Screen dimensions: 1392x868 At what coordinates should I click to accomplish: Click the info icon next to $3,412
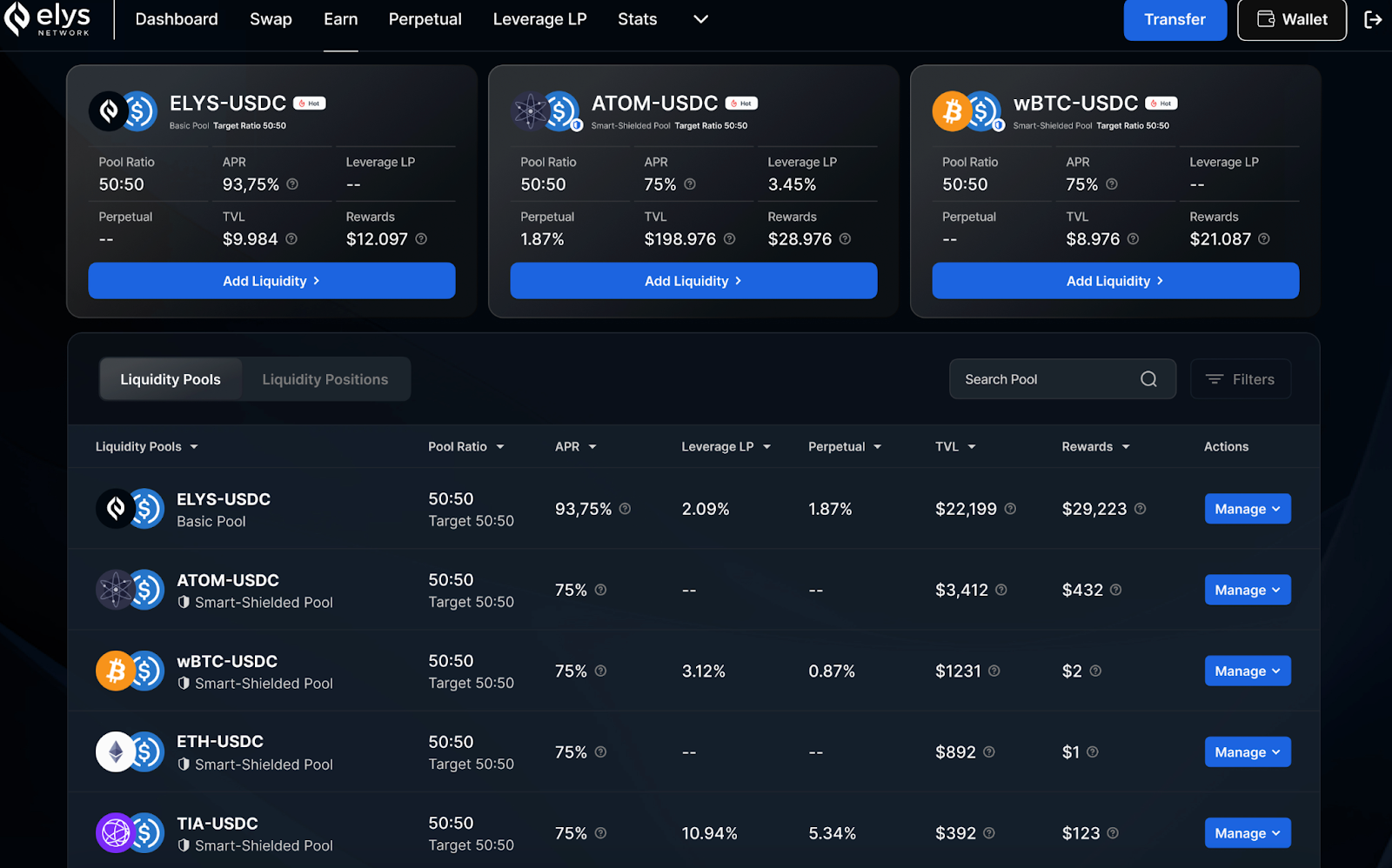click(1001, 590)
